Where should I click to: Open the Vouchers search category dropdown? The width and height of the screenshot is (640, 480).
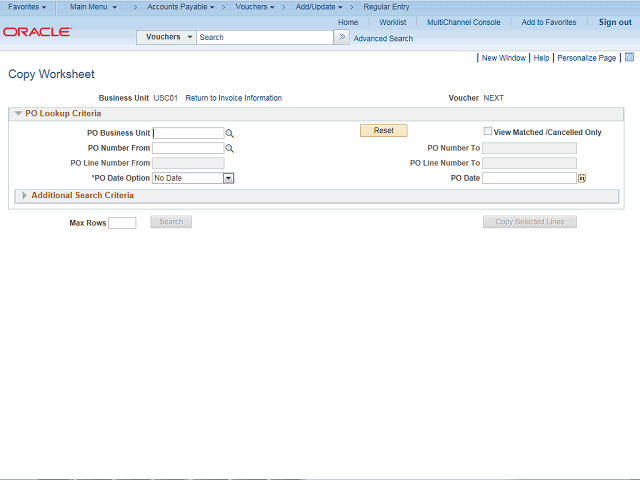(x=166, y=37)
